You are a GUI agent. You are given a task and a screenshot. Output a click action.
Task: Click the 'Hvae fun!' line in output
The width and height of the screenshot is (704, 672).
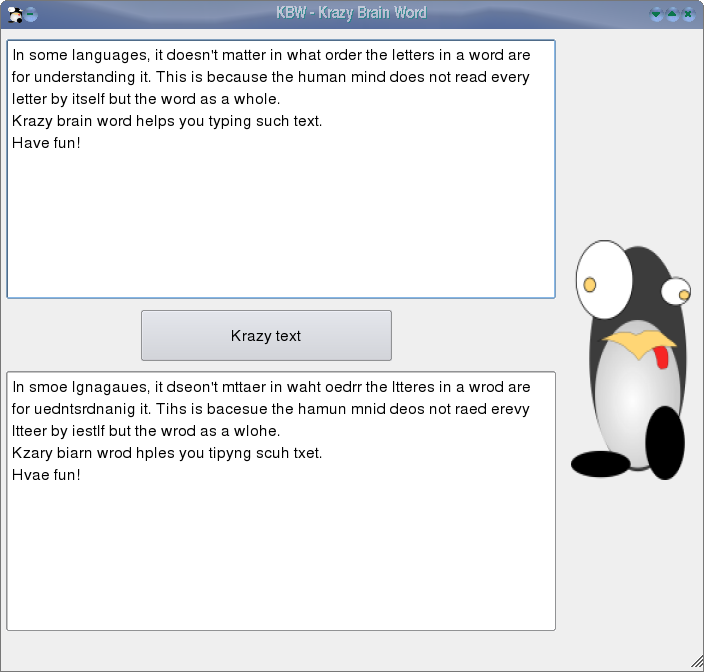point(46,474)
